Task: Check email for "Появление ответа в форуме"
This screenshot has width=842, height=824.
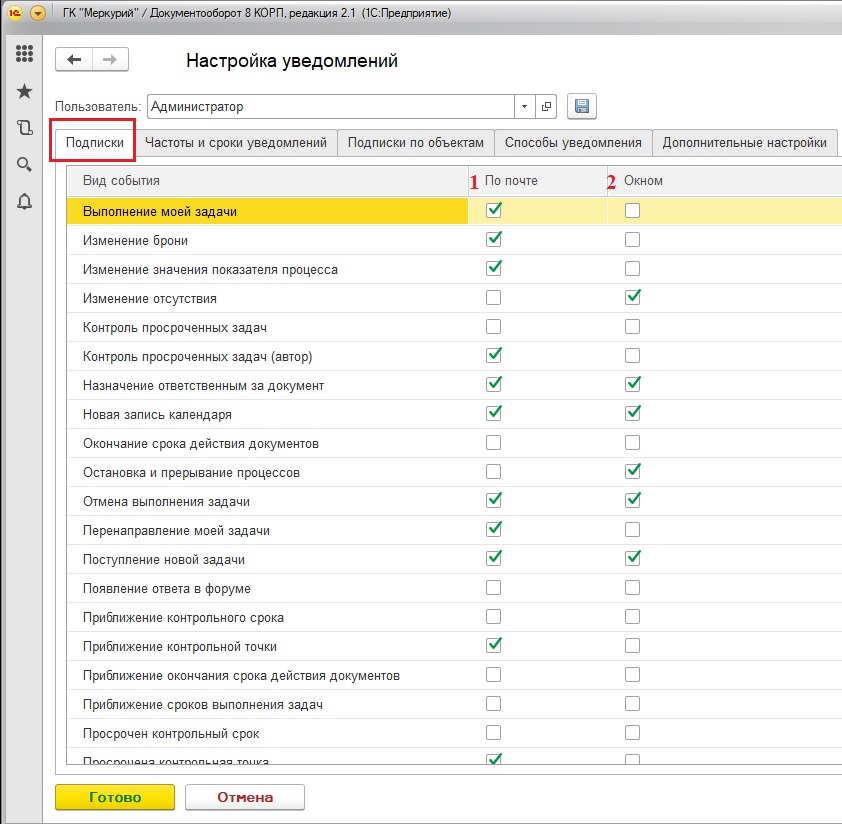Action: (493, 588)
